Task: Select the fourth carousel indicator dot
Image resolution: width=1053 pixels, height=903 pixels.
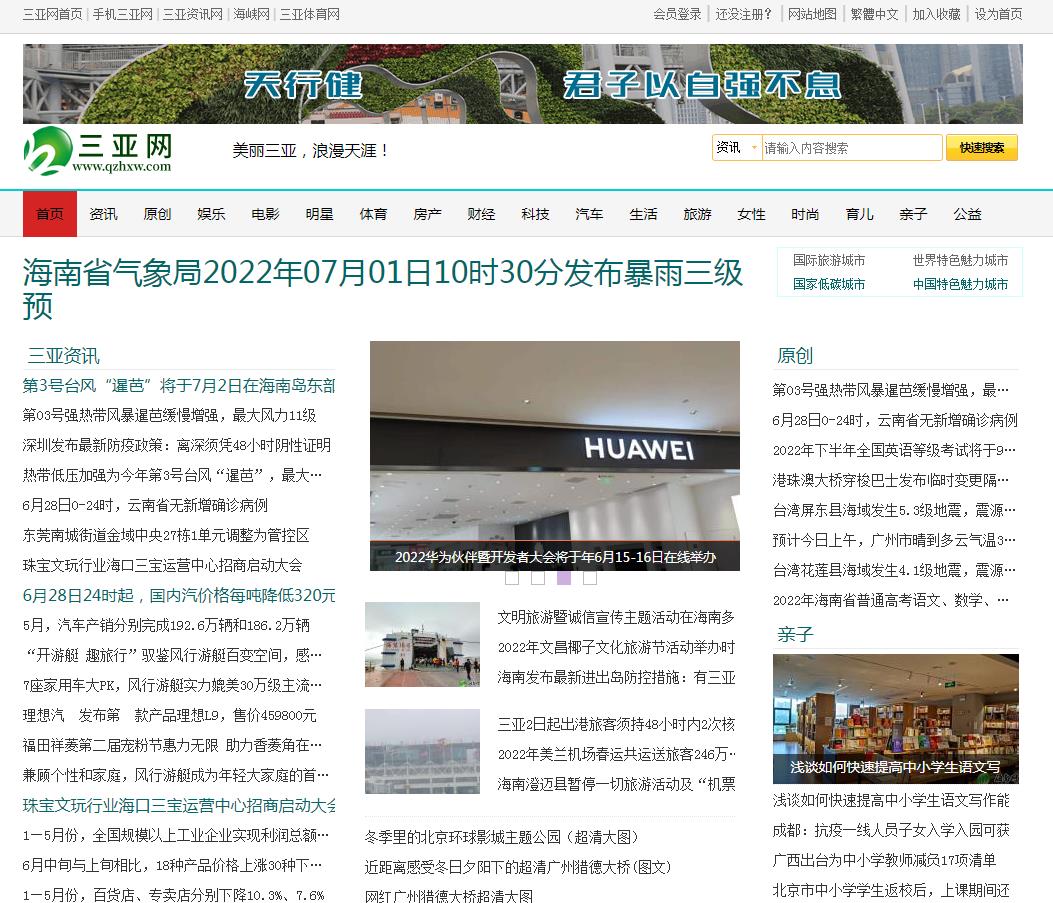Action: [x=590, y=577]
